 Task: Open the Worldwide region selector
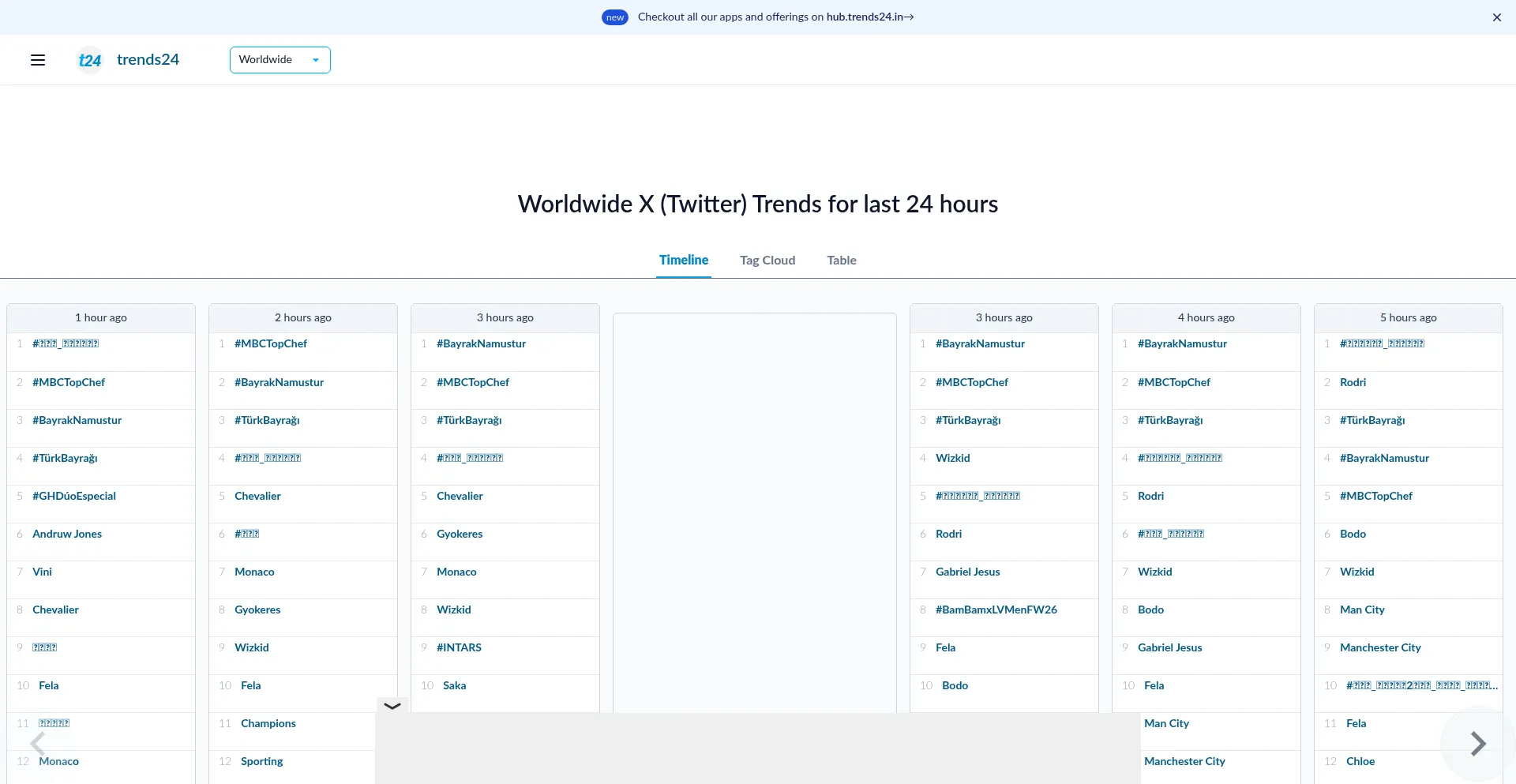pos(280,59)
